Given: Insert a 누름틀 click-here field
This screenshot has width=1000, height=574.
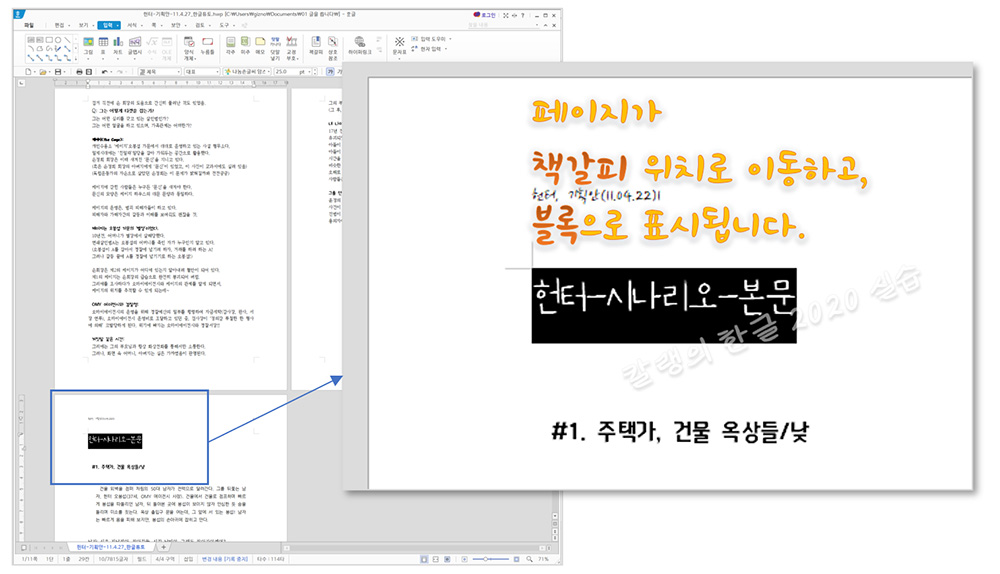Looking at the screenshot, I should (207, 46).
